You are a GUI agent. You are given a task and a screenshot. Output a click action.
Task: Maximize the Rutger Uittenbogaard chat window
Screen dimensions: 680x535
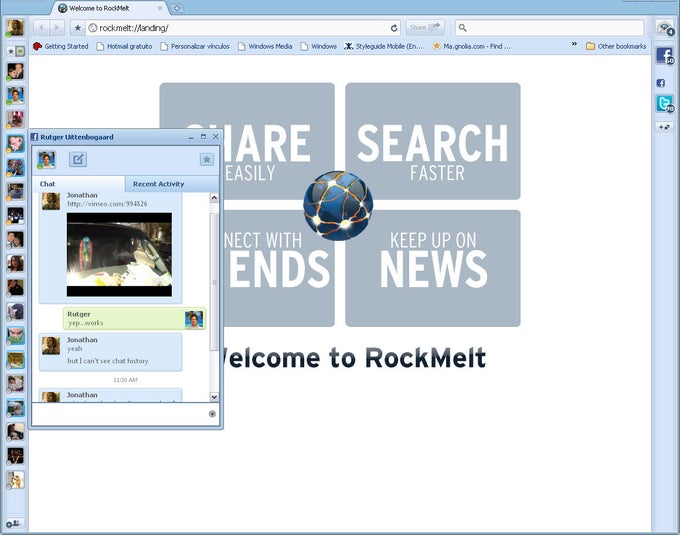203,137
